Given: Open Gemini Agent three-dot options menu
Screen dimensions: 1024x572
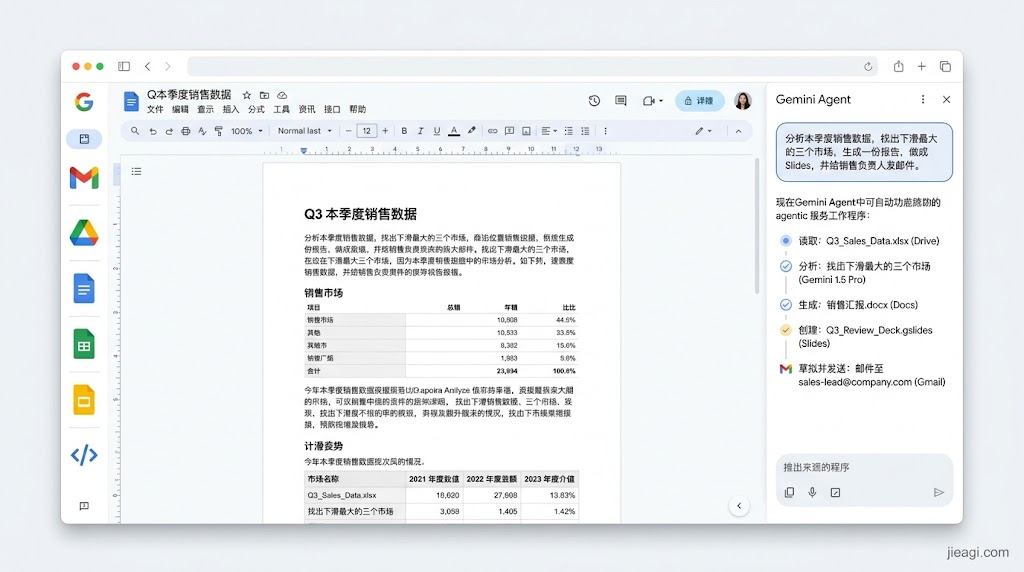Looking at the screenshot, I should tap(923, 99).
